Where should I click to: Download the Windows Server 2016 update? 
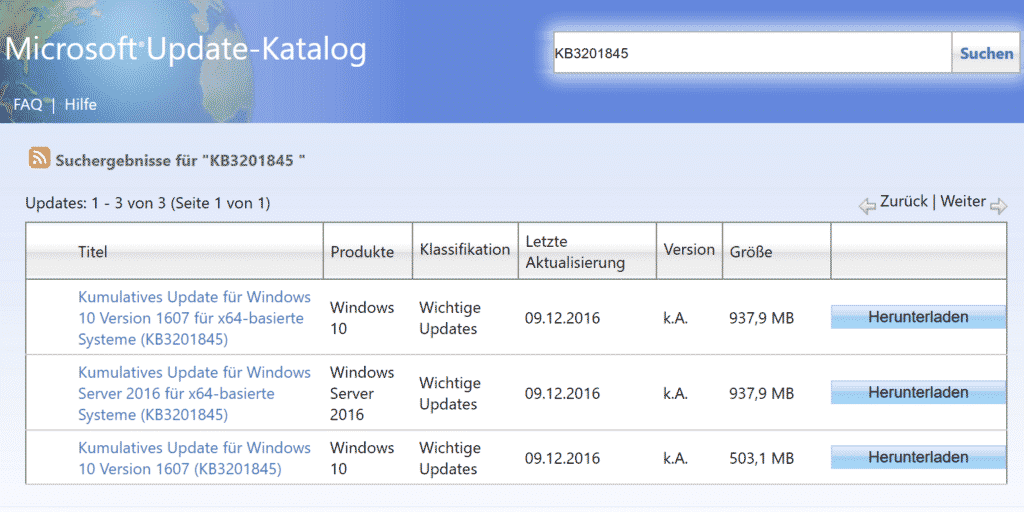918,392
